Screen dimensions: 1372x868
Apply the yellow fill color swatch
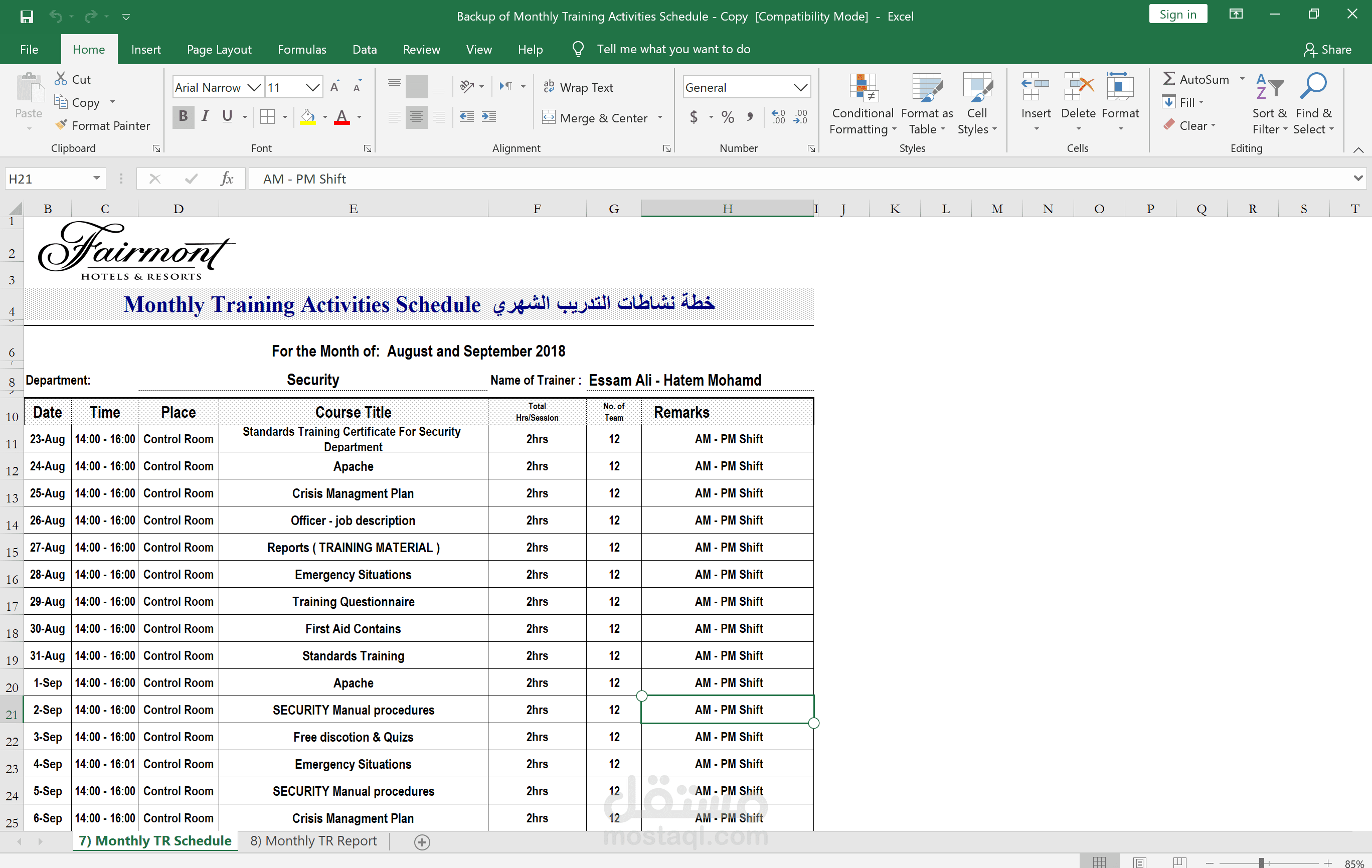point(308,117)
